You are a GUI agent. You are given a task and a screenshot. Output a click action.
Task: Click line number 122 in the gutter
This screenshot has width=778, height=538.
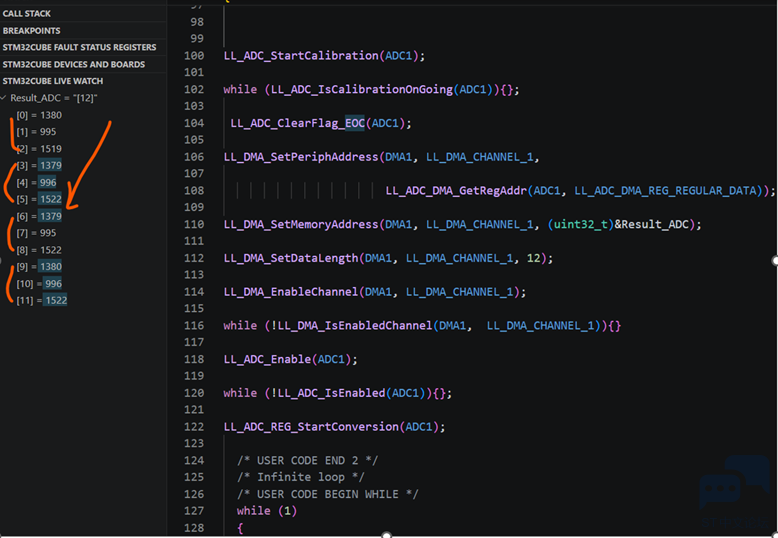pyautogui.click(x=194, y=427)
